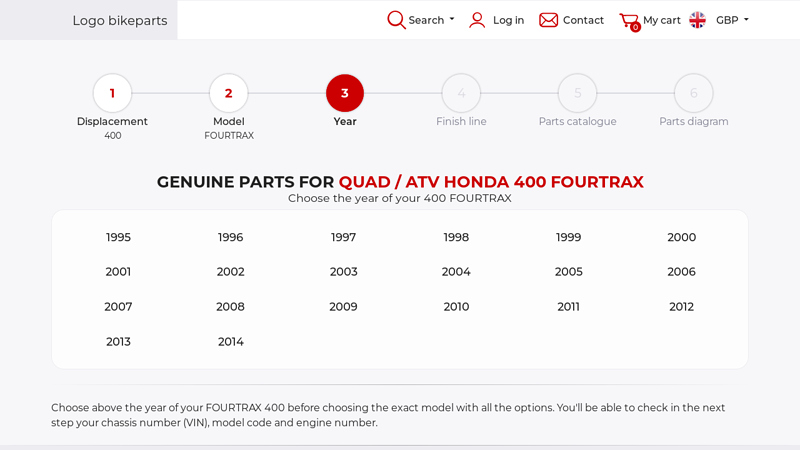Select the 2009 model year
The height and width of the screenshot is (450, 800).
(343, 307)
